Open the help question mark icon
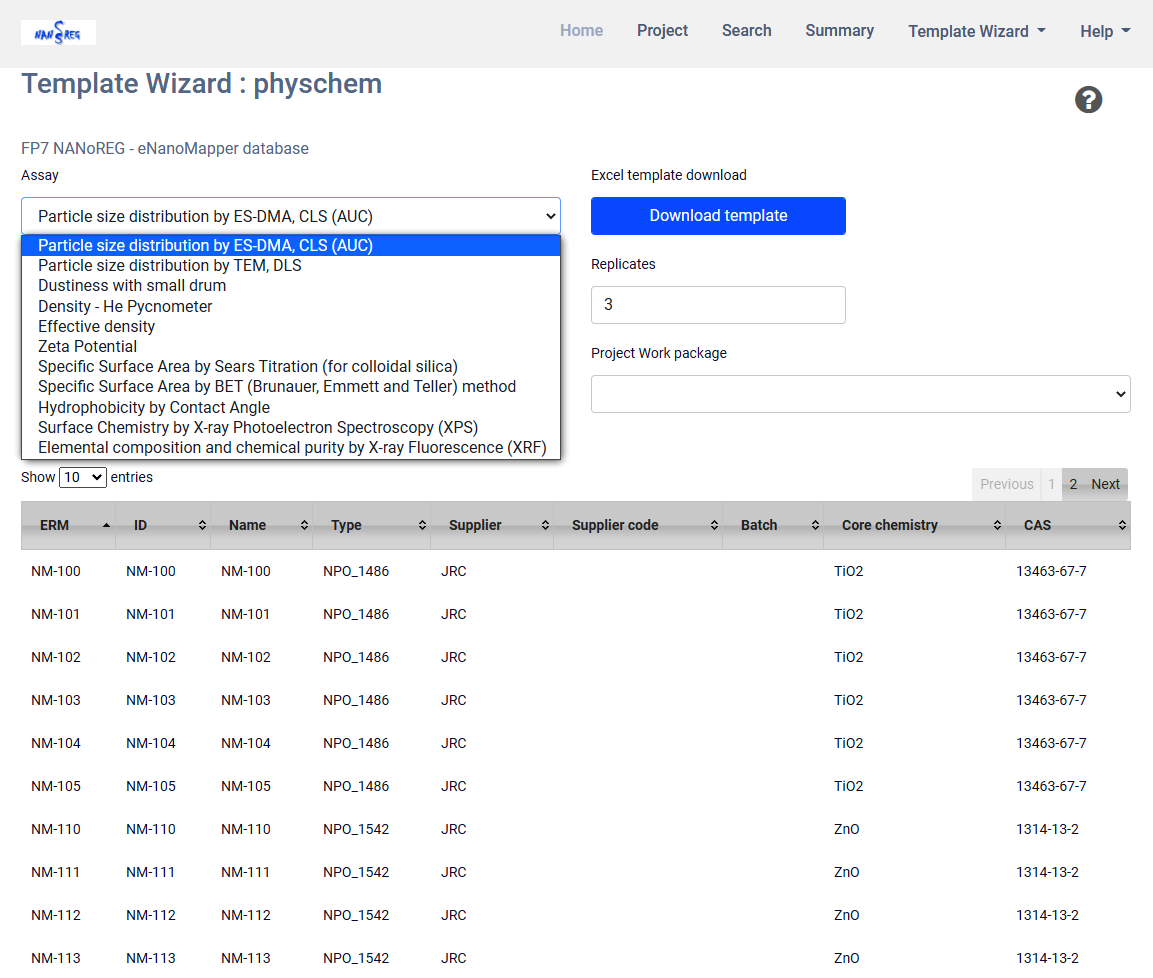1153x978 pixels. [x=1088, y=100]
